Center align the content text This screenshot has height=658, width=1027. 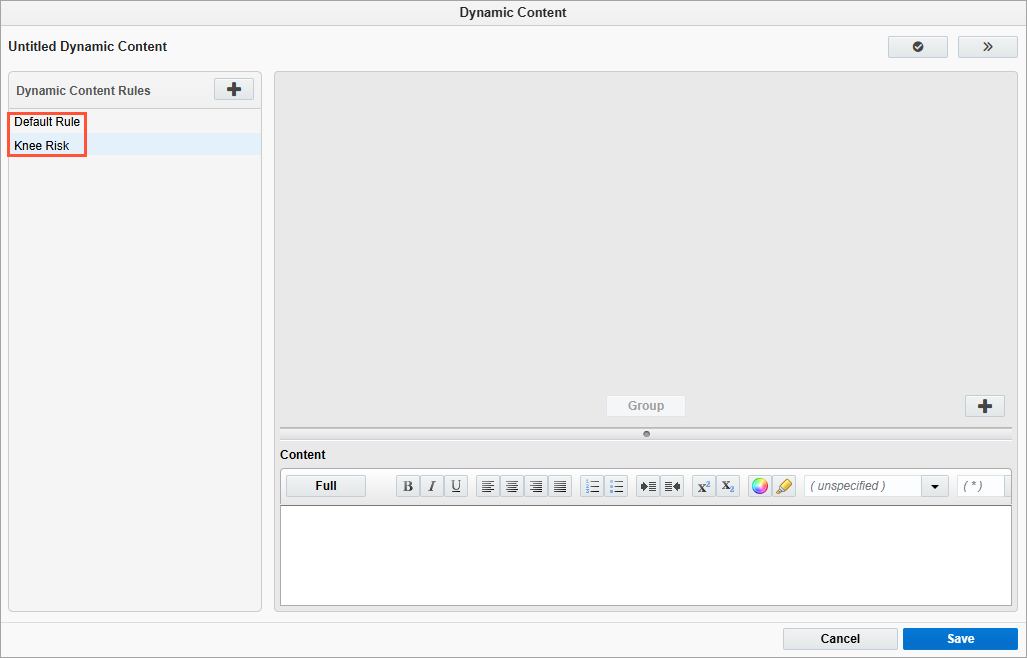pos(512,487)
